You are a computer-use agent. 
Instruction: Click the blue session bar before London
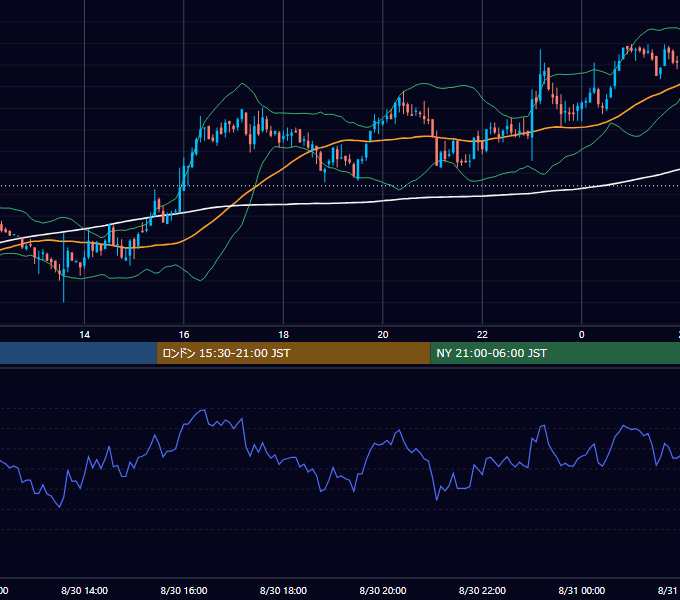pyautogui.click(x=78, y=353)
